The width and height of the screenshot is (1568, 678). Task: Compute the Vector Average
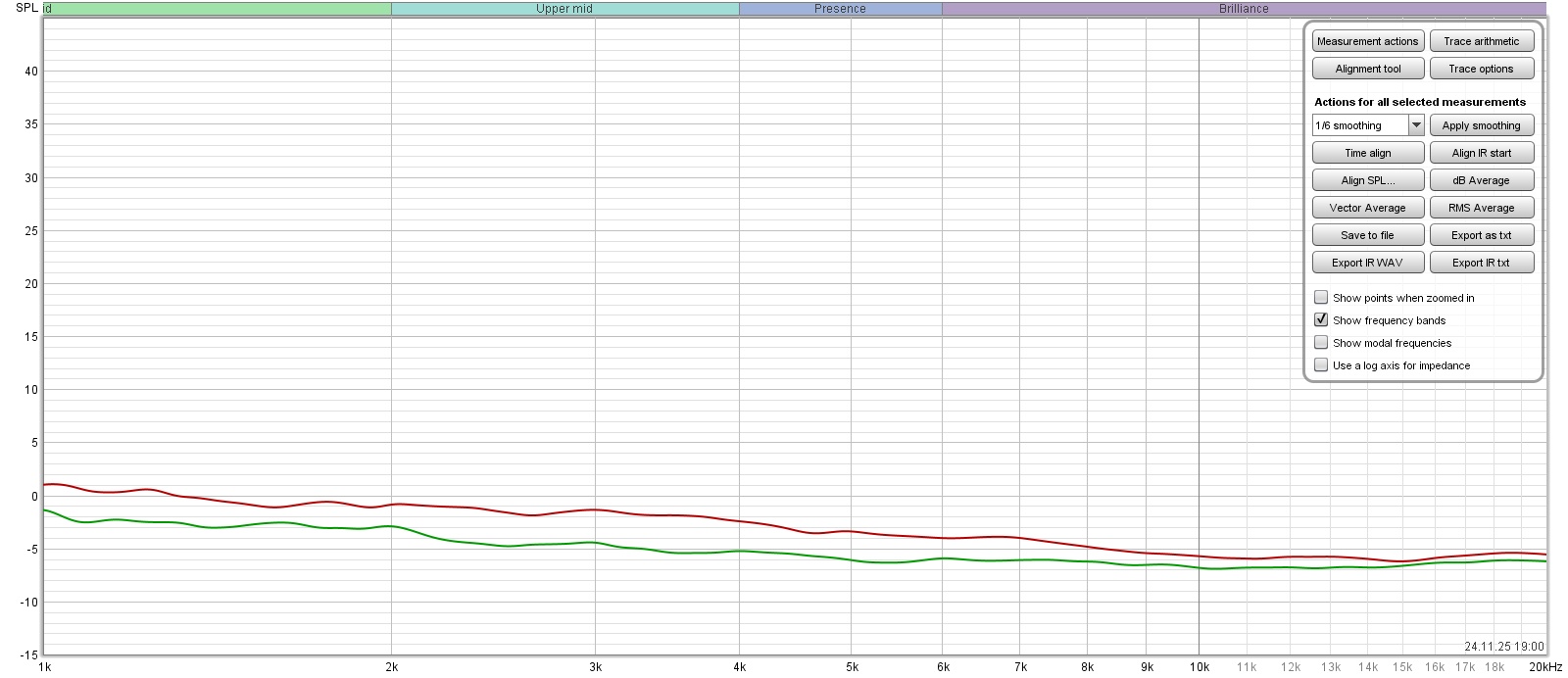1368,208
